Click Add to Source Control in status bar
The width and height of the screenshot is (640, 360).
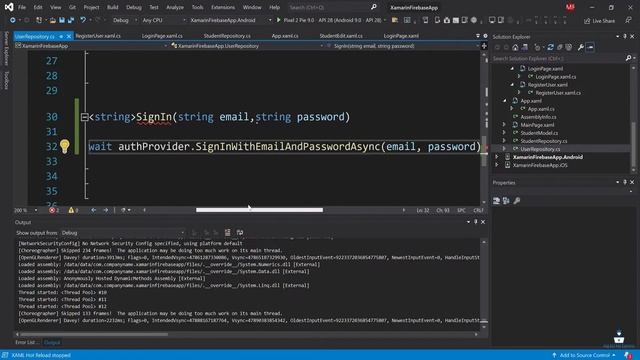point(584,355)
